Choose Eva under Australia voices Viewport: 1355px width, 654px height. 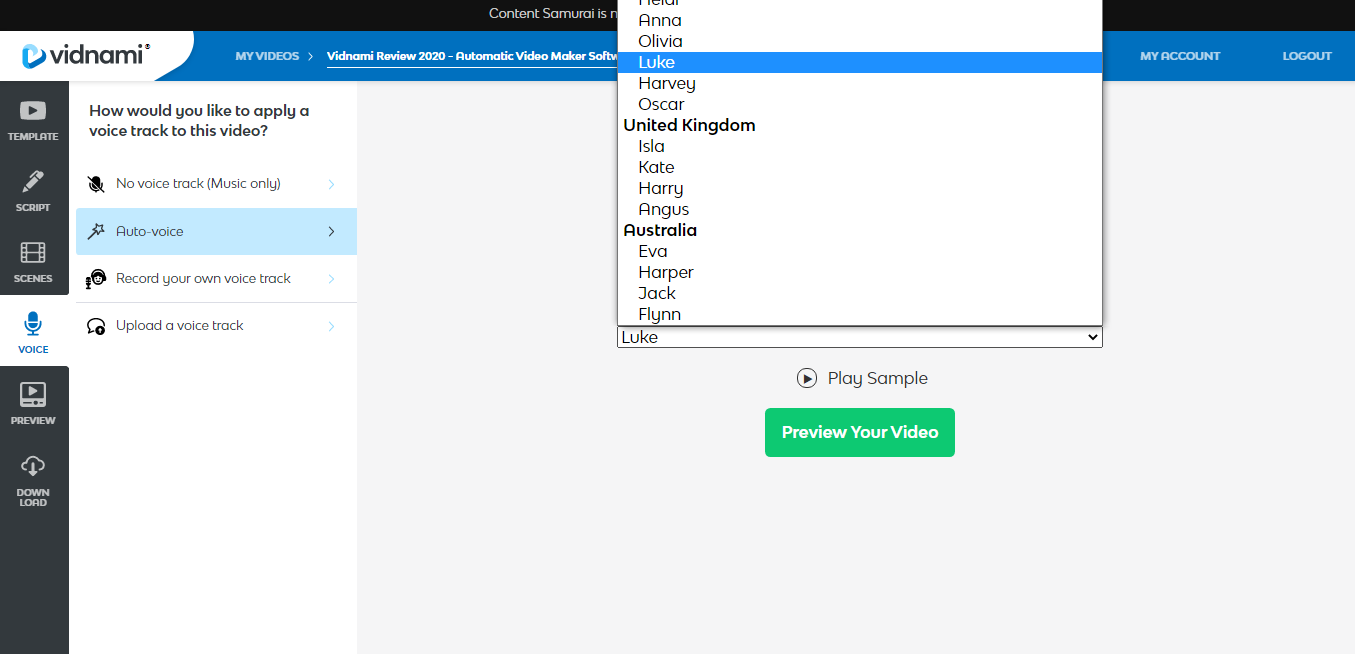(x=653, y=252)
